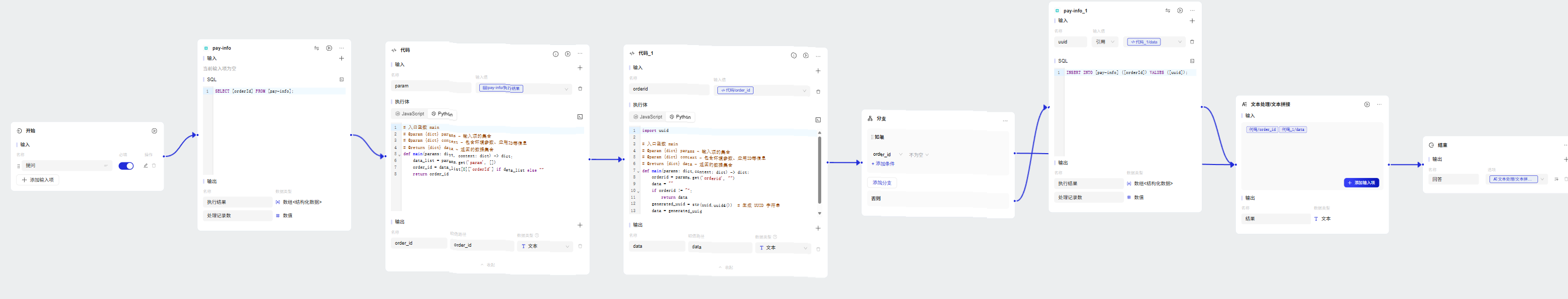1568x299 pixels.
Task: Click the 添加条件 link in the 分支 node
Action: 883,163
